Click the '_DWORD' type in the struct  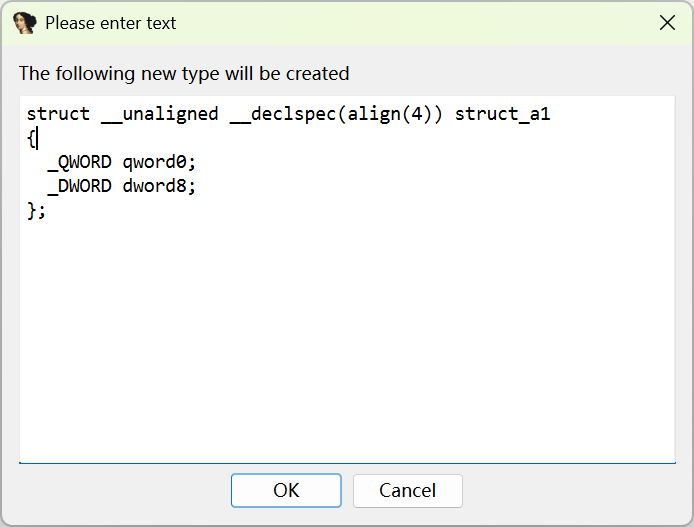tap(80, 186)
